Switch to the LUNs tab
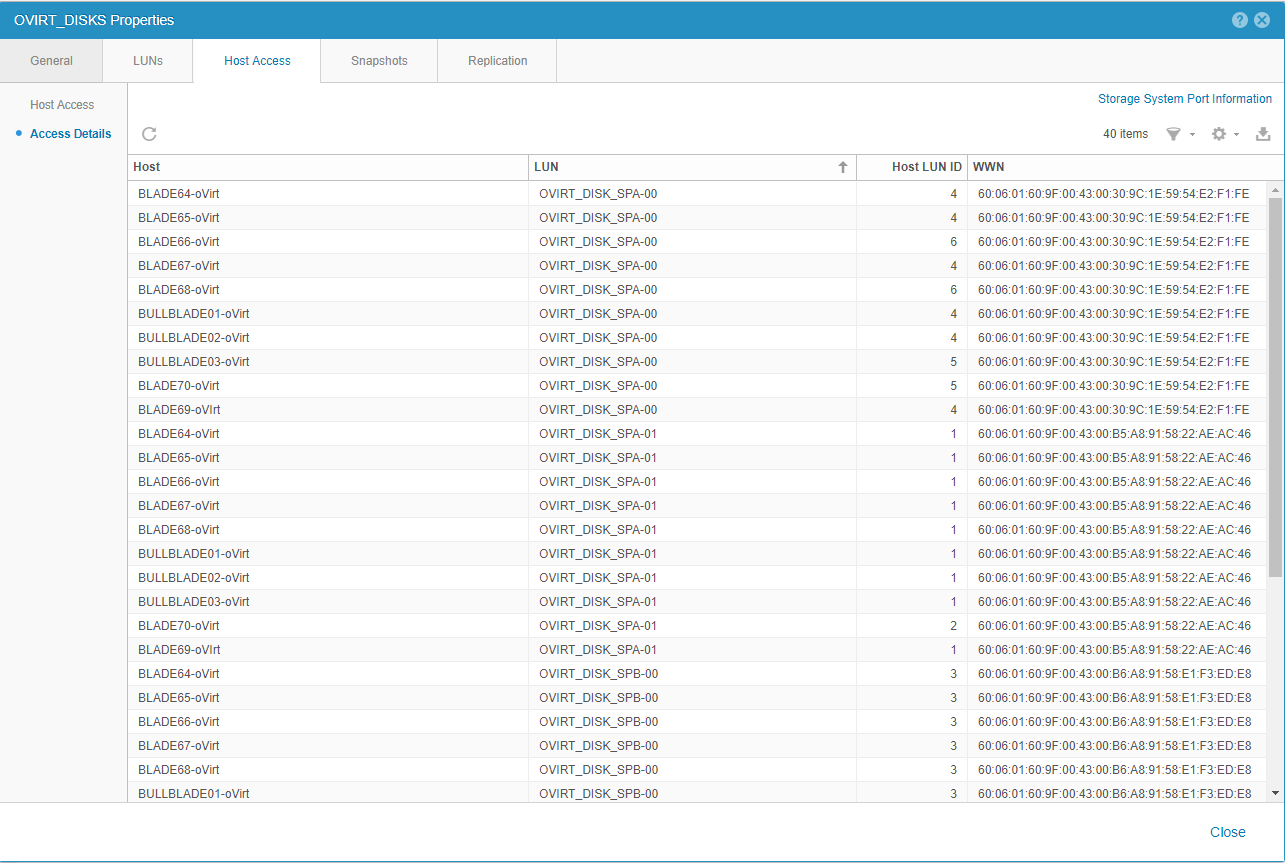 (148, 61)
